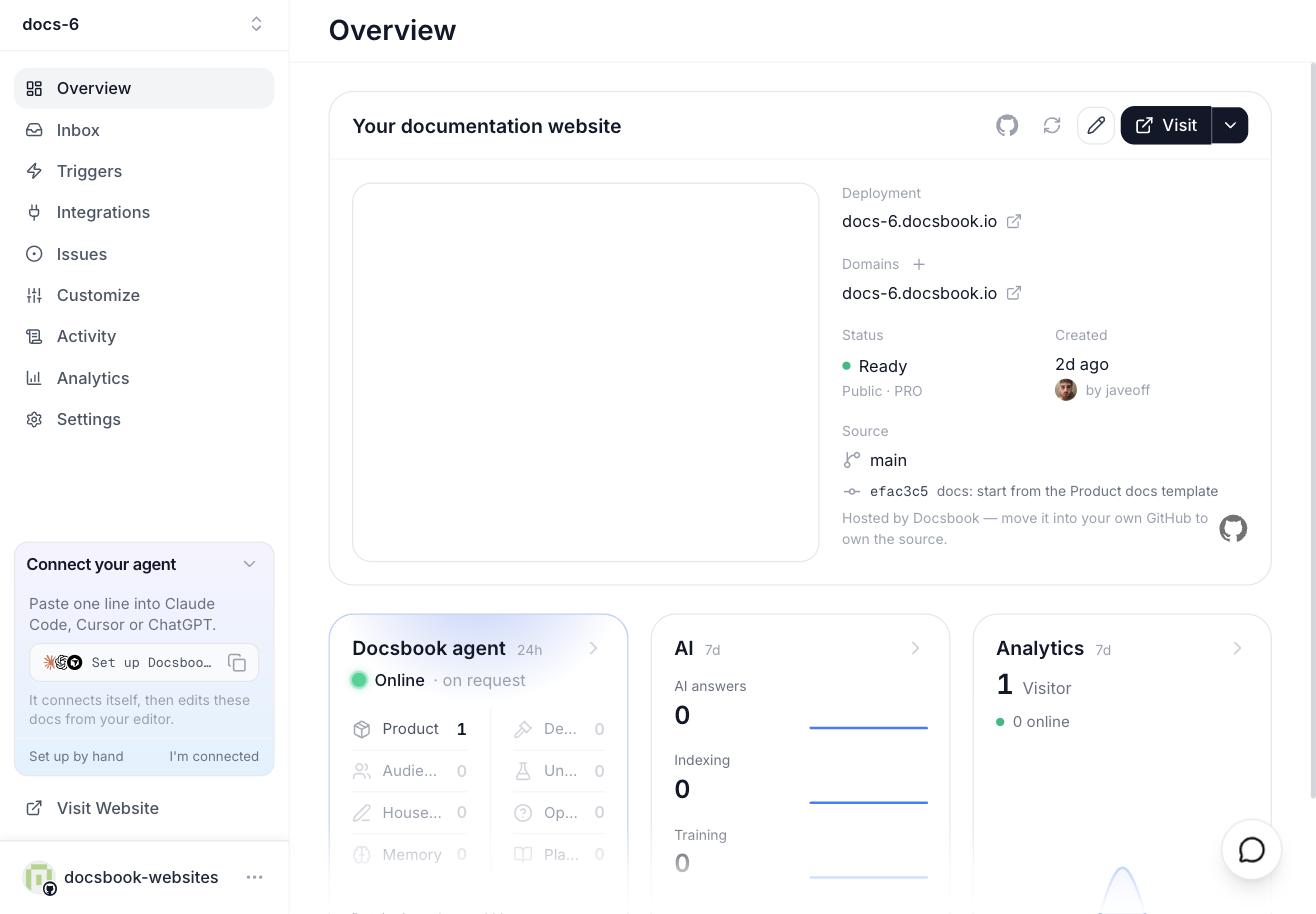The width and height of the screenshot is (1316, 914).
Task: Open docsbook-websites more options menu
Action: 255,877
